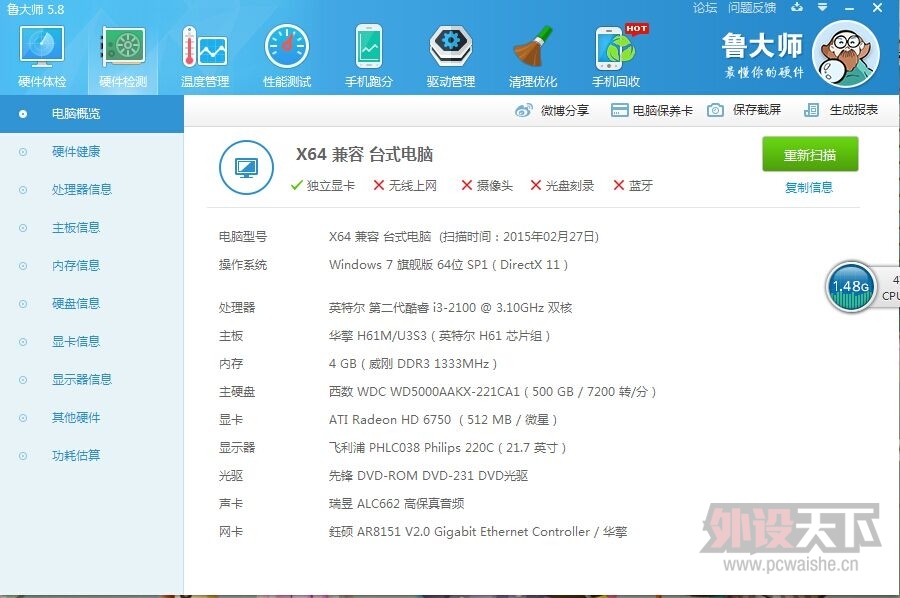Click the X64 兼容 台式电脑 heading
Image resolution: width=900 pixels, height=598 pixels.
pyautogui.click(x=364, y=154)
